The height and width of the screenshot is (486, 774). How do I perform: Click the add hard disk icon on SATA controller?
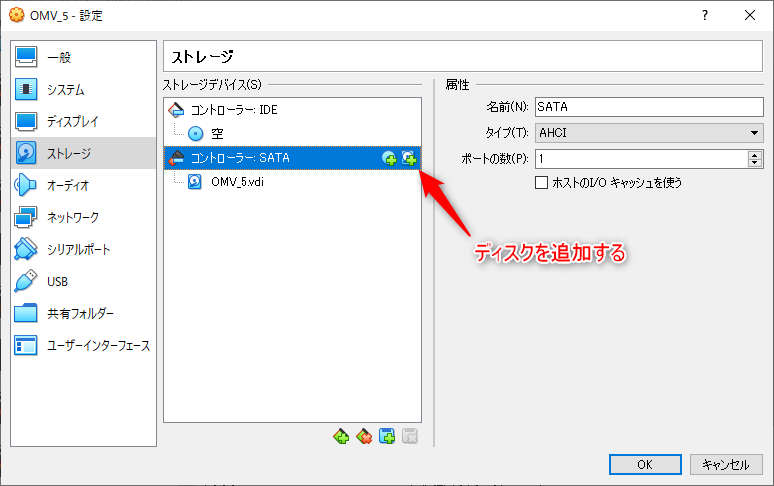click(x=408, y=158)
